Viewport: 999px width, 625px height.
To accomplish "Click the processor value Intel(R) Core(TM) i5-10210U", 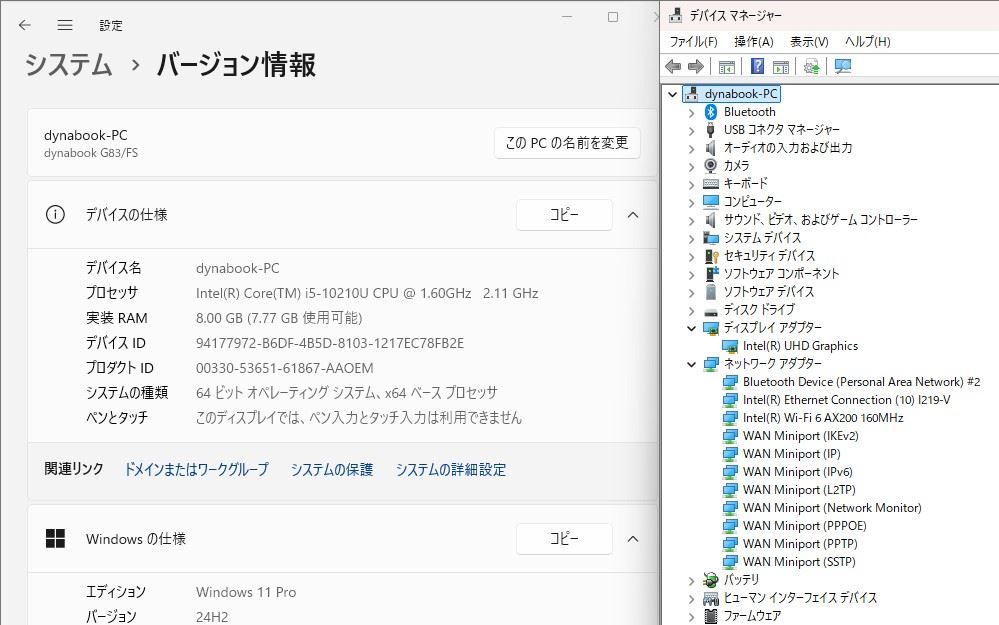I will [x=367, y=293].
